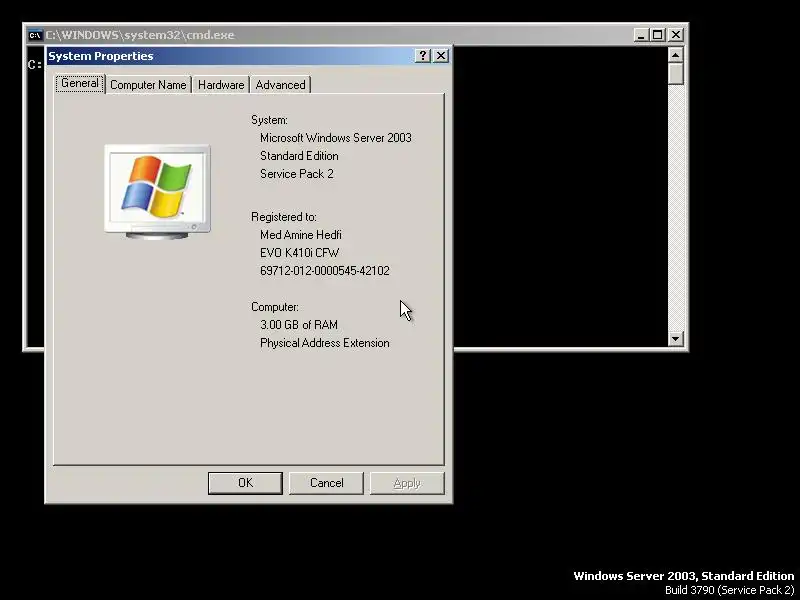
Task: Open the Advanced tab
Action: (280, 85)
